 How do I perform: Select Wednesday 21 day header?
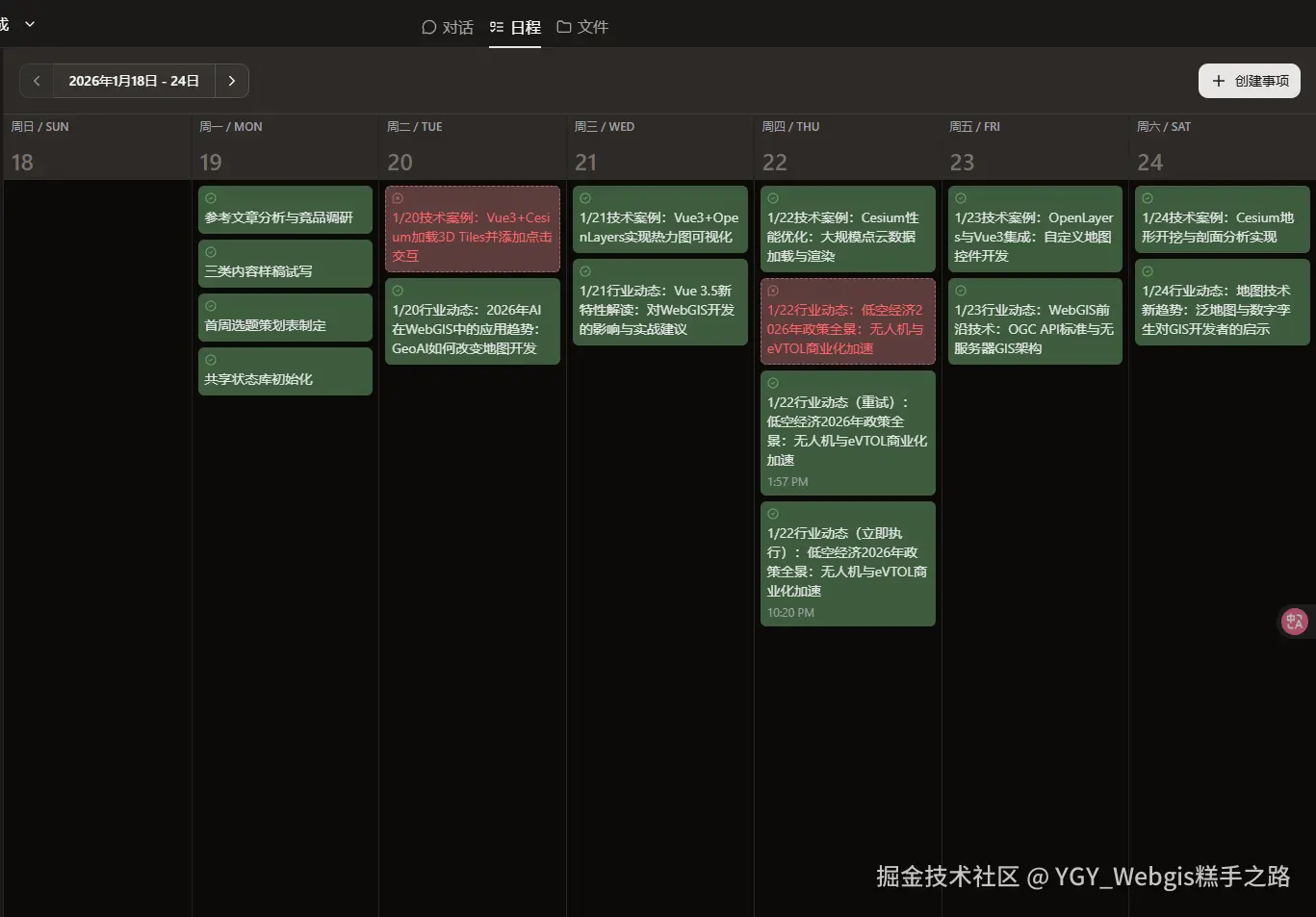[660, 147]
